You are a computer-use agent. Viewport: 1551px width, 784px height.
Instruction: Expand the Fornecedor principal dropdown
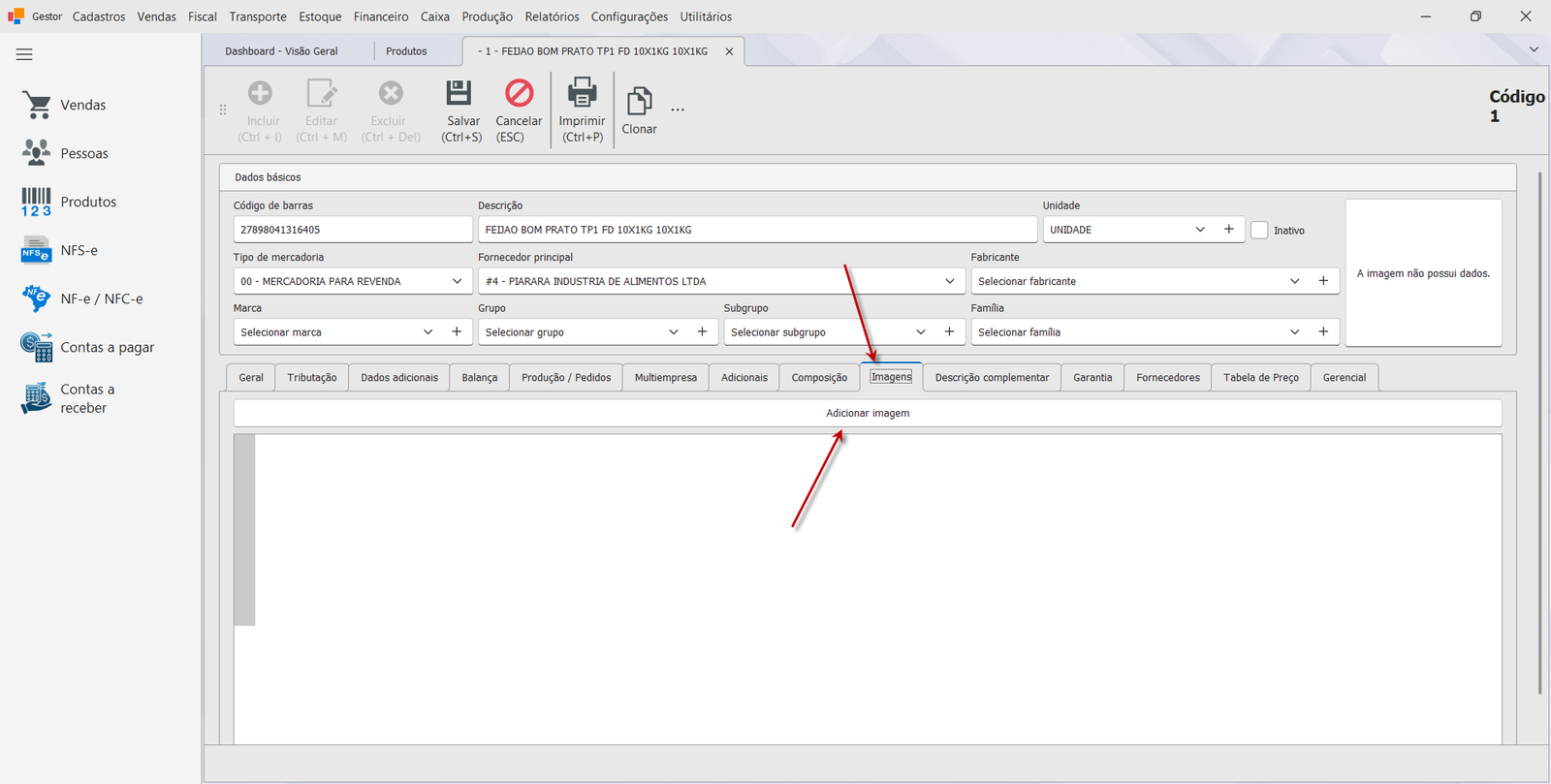point(950,281)
